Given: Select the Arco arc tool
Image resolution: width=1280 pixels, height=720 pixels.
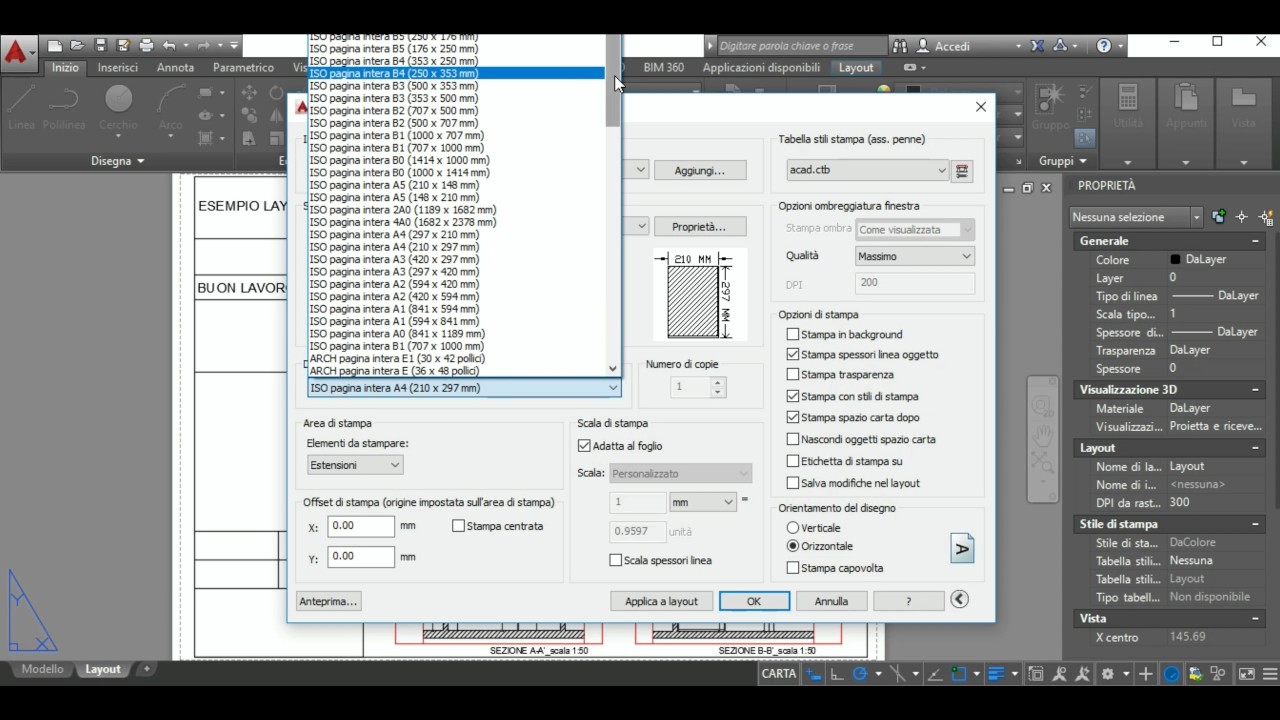Looking at the screenshot, I should (x=171, y=108).
